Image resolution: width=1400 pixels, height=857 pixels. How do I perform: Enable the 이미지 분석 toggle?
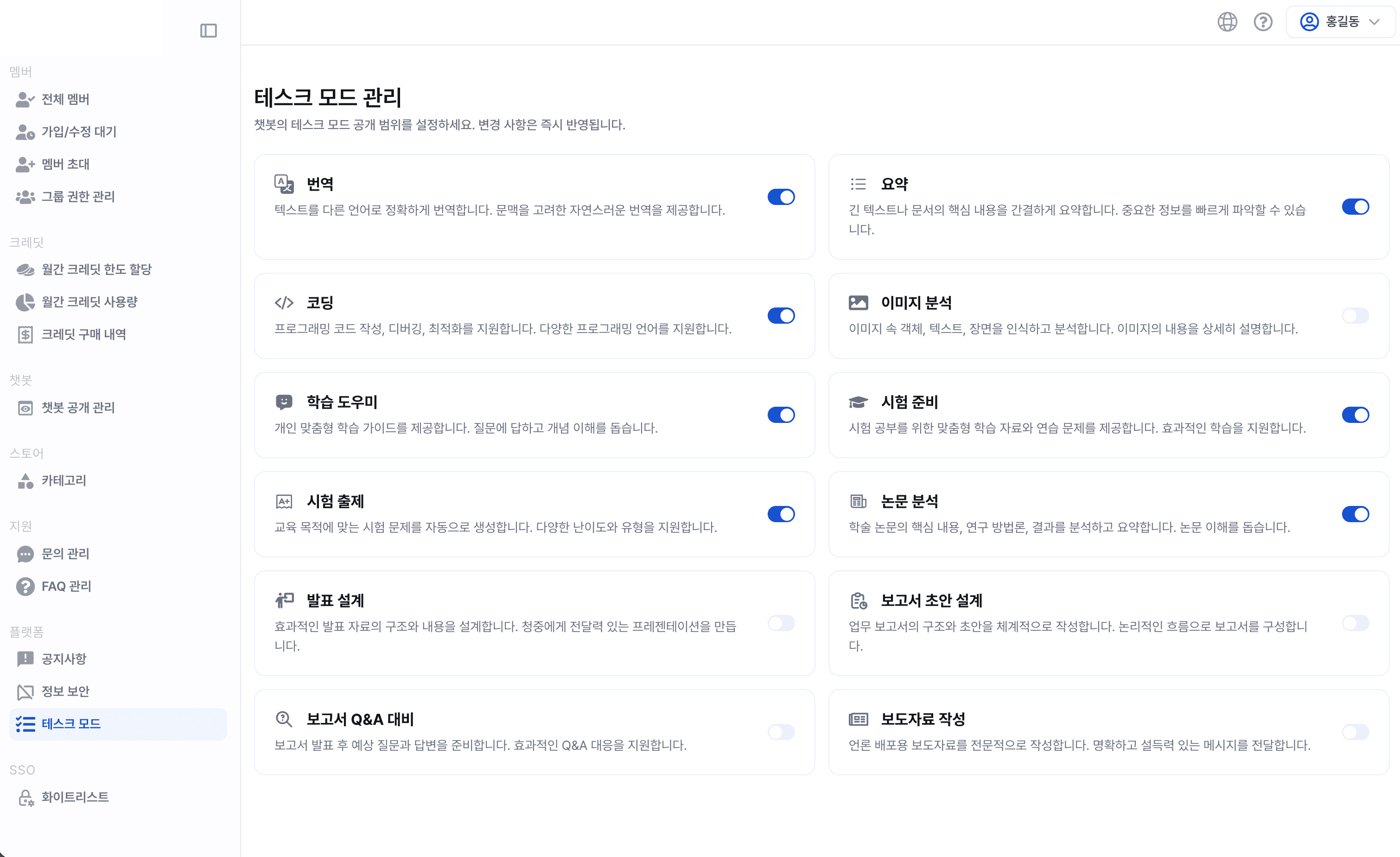click(x=1355, y=316)
